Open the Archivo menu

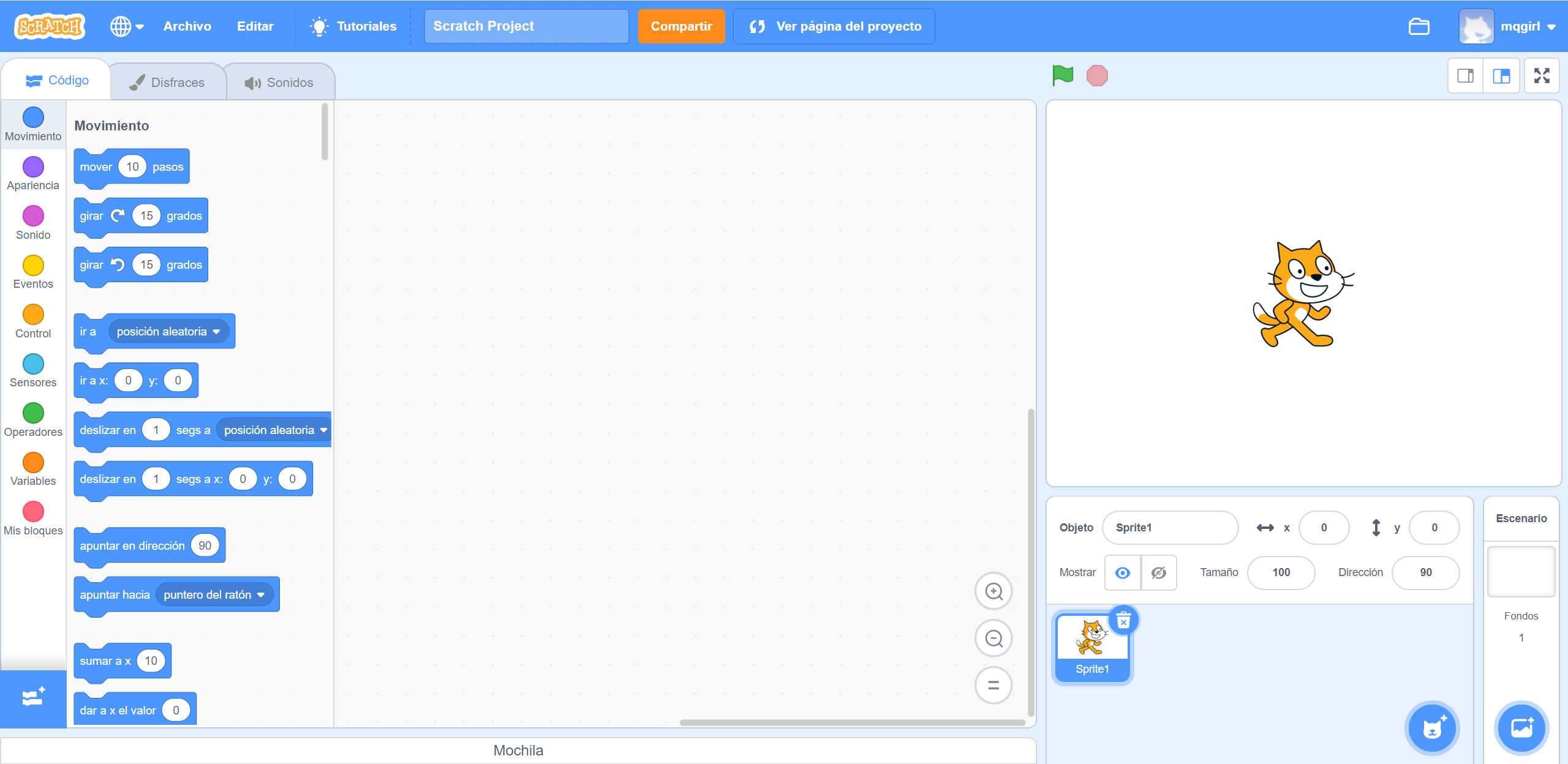point(187,26)
